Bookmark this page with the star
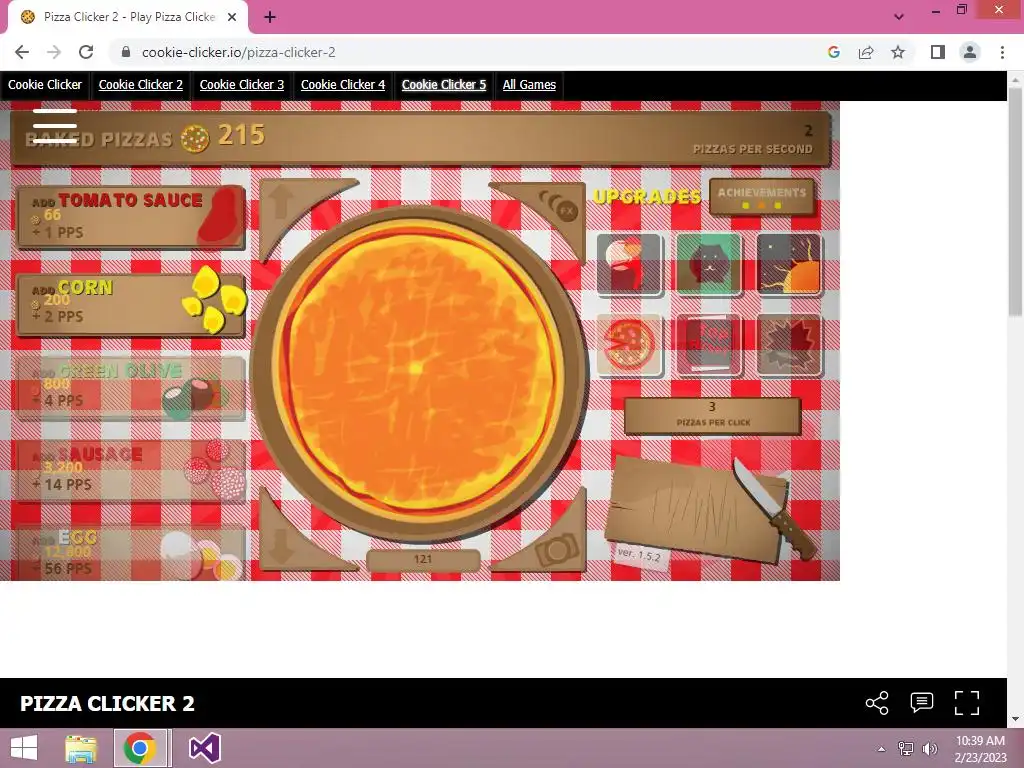Screen dimensions: 1024x768 pyautogui.click(x=898, y=52)
